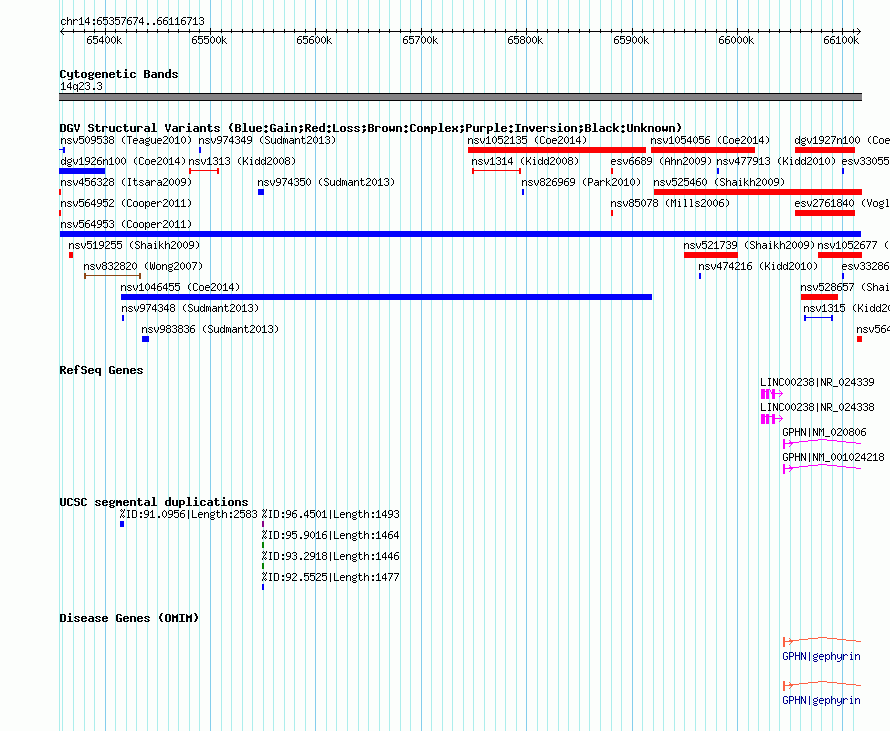Viewport: 890px width, 731px height.
Task: Click the nsv1052135 (Coe2014) red loss bar
Action: click(557, 150)
